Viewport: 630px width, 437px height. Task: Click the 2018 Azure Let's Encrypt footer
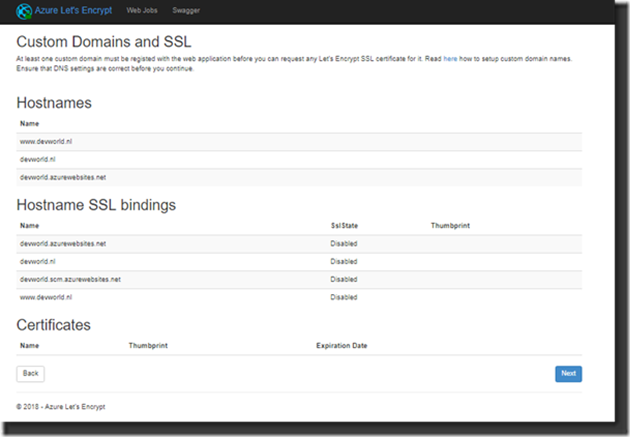point(61,407)
